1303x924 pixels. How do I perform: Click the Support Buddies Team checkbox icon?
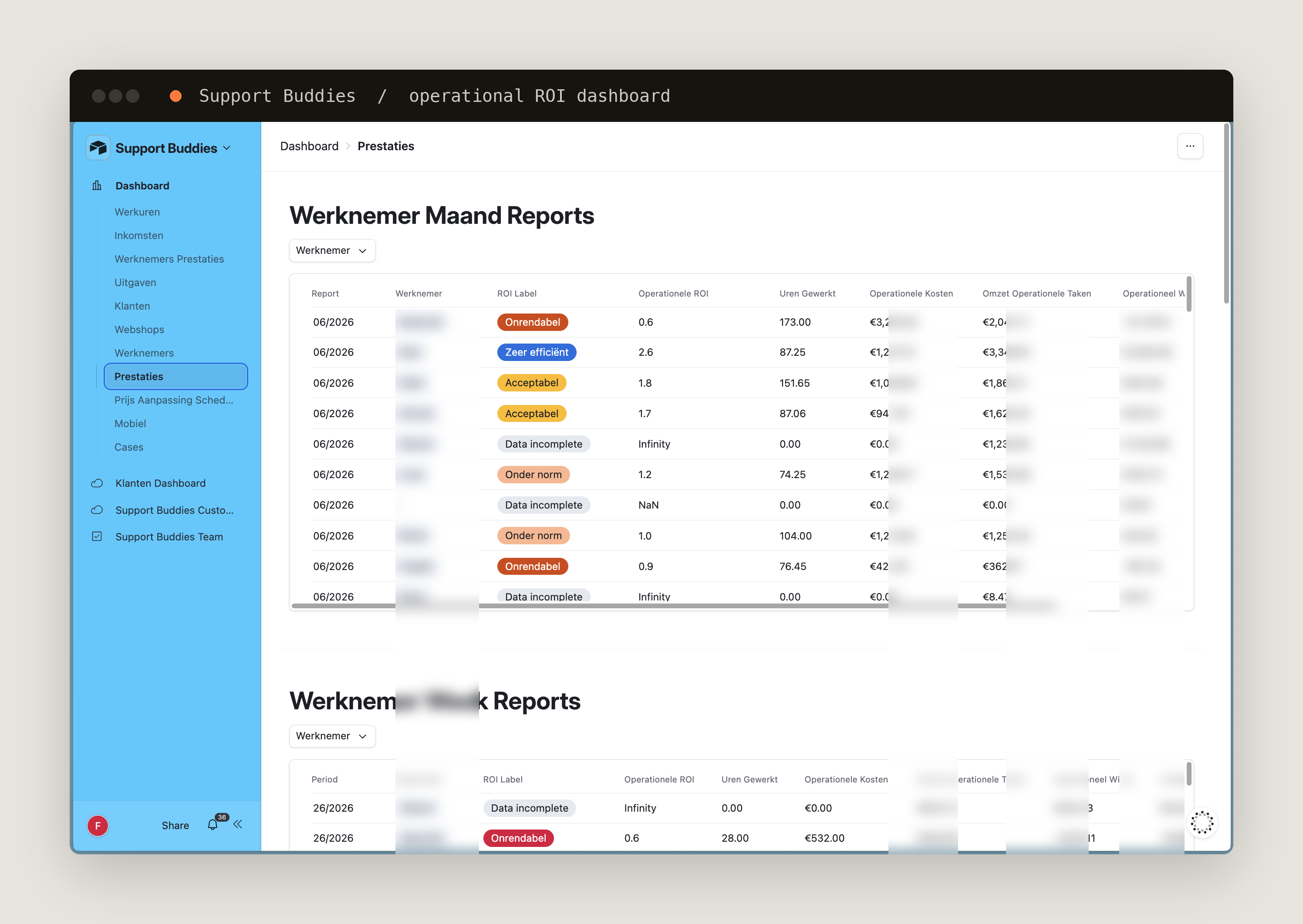click(97, 536)
